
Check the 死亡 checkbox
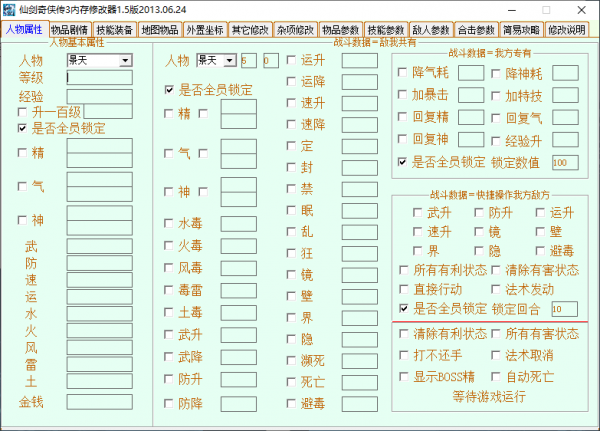291,382
